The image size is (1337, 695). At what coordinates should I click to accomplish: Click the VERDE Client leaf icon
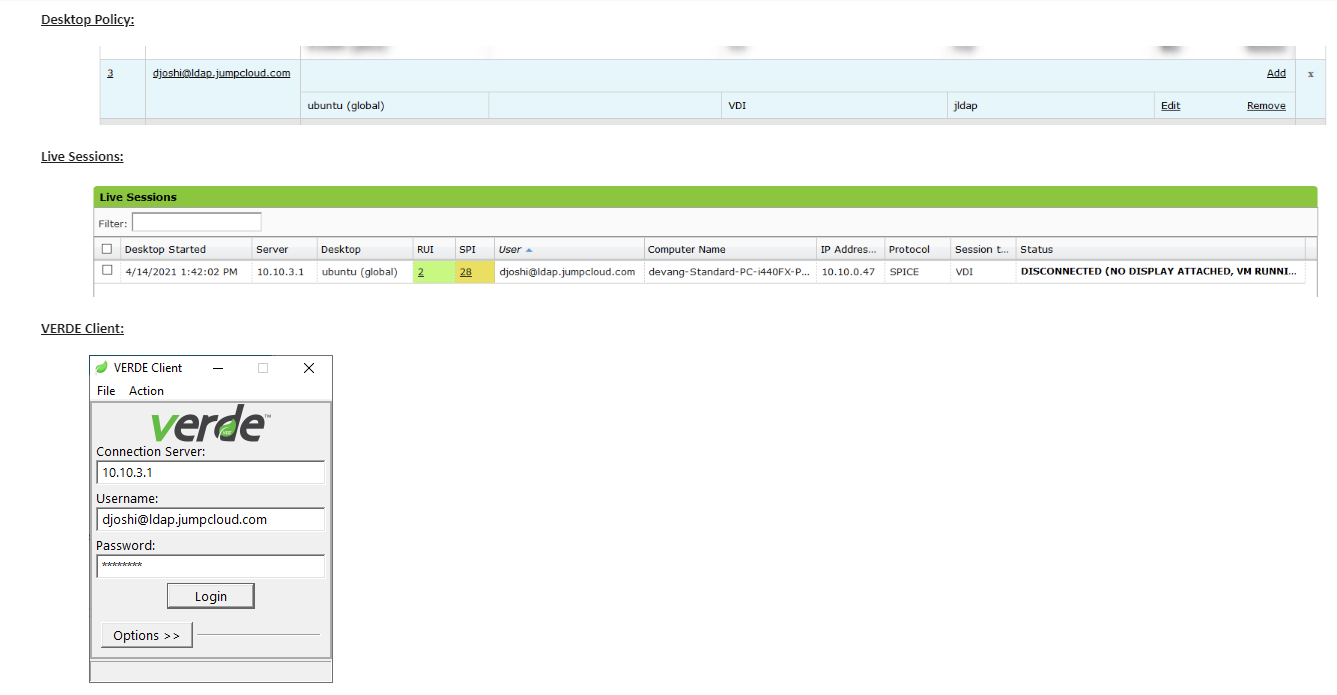tap(101, 368)
